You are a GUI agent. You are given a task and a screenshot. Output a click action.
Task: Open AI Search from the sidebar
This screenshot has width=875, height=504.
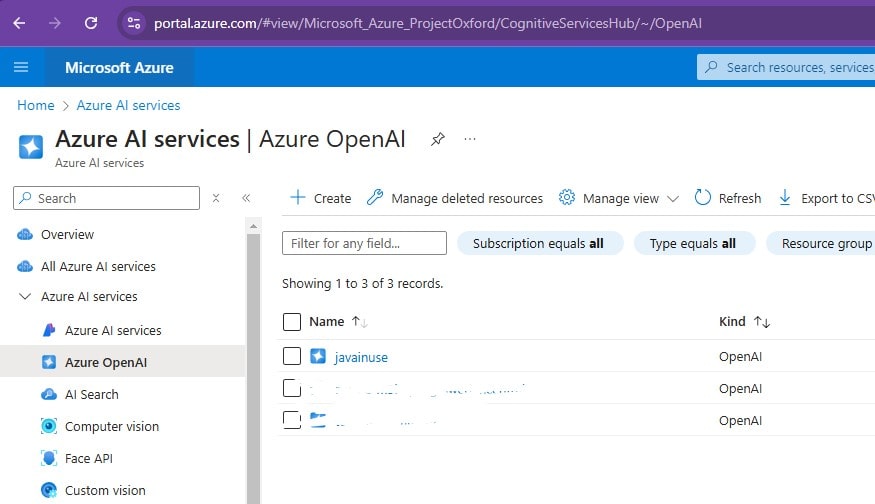91,394
